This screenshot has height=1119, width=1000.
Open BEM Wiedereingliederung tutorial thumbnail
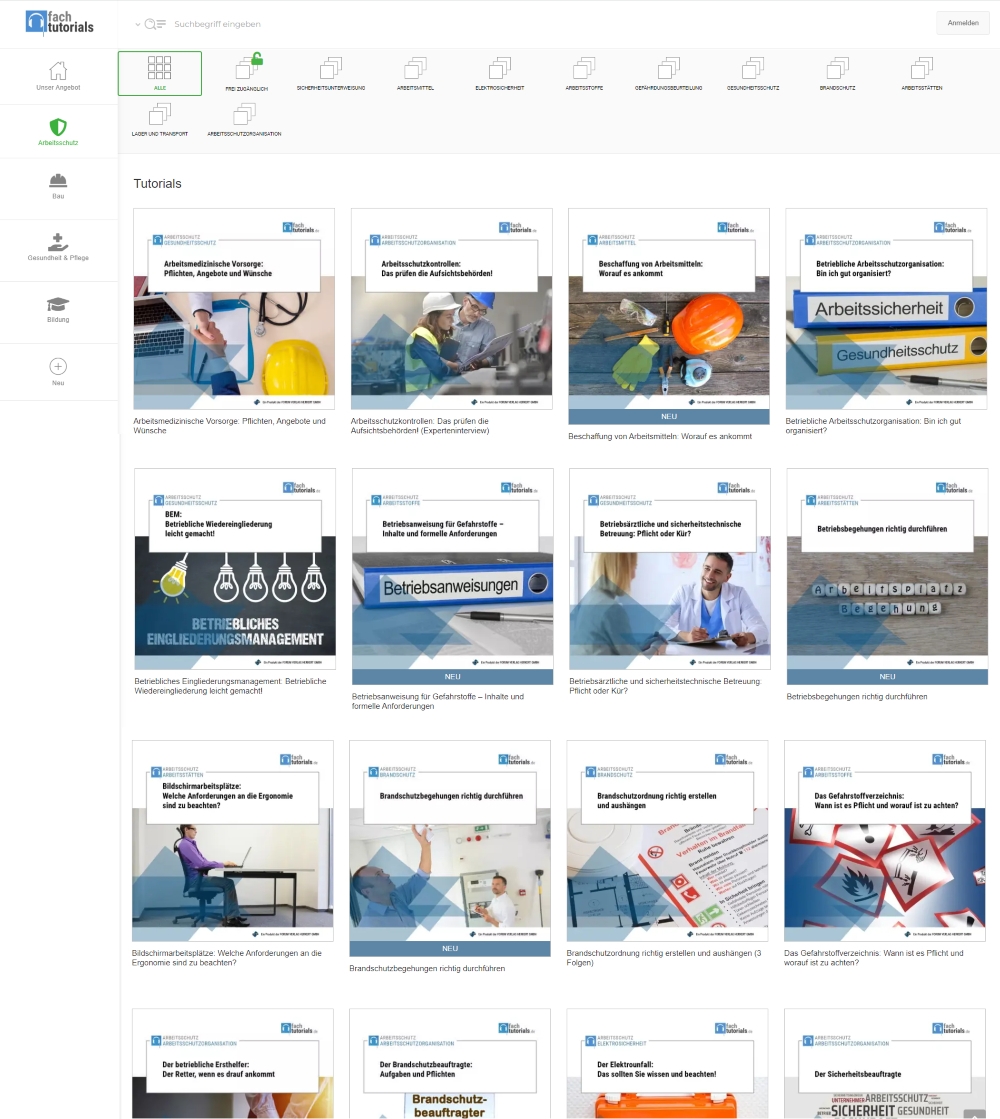click(x=235, y=569)
